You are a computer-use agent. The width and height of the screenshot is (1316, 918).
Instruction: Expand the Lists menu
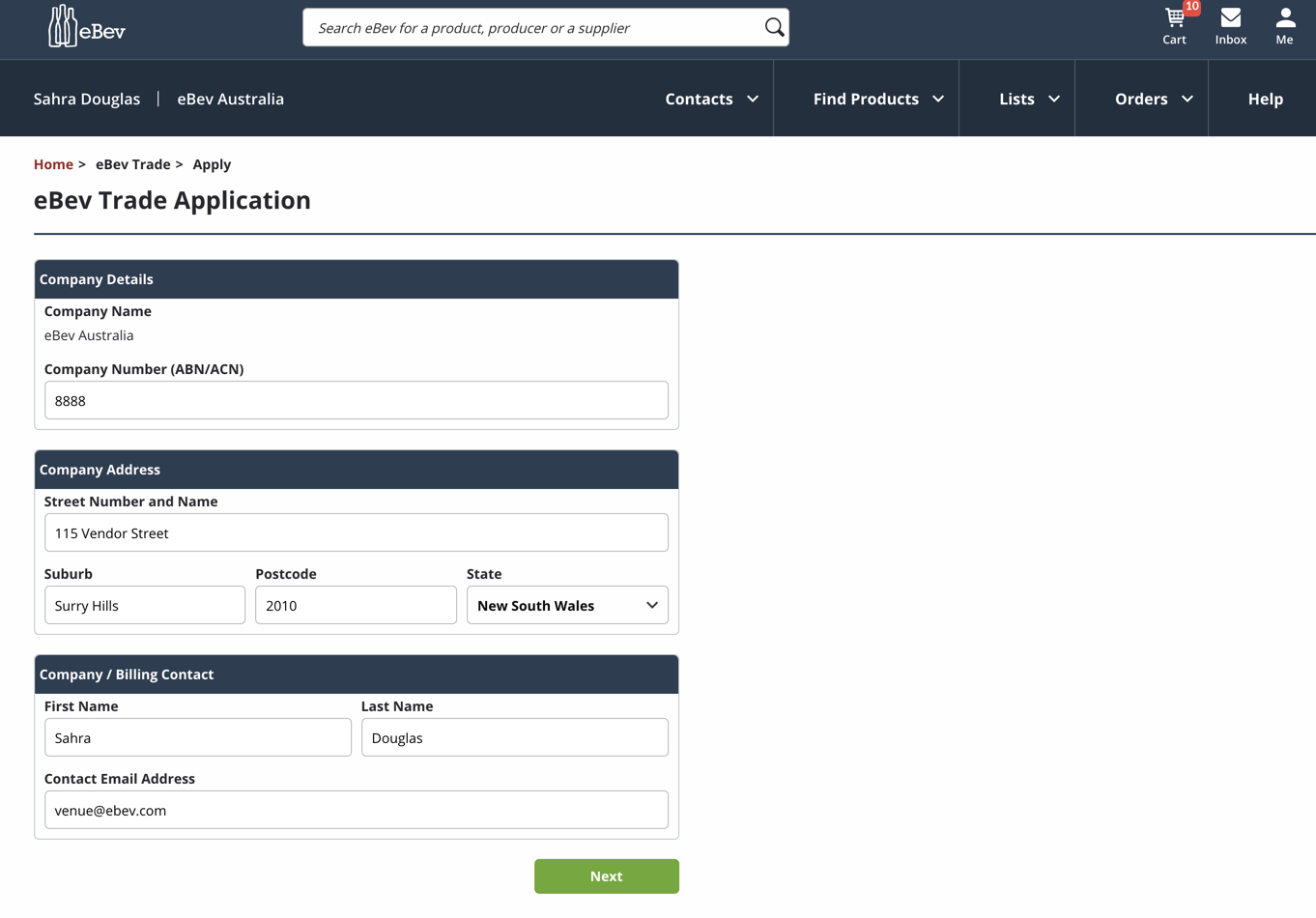(1029, 99)
